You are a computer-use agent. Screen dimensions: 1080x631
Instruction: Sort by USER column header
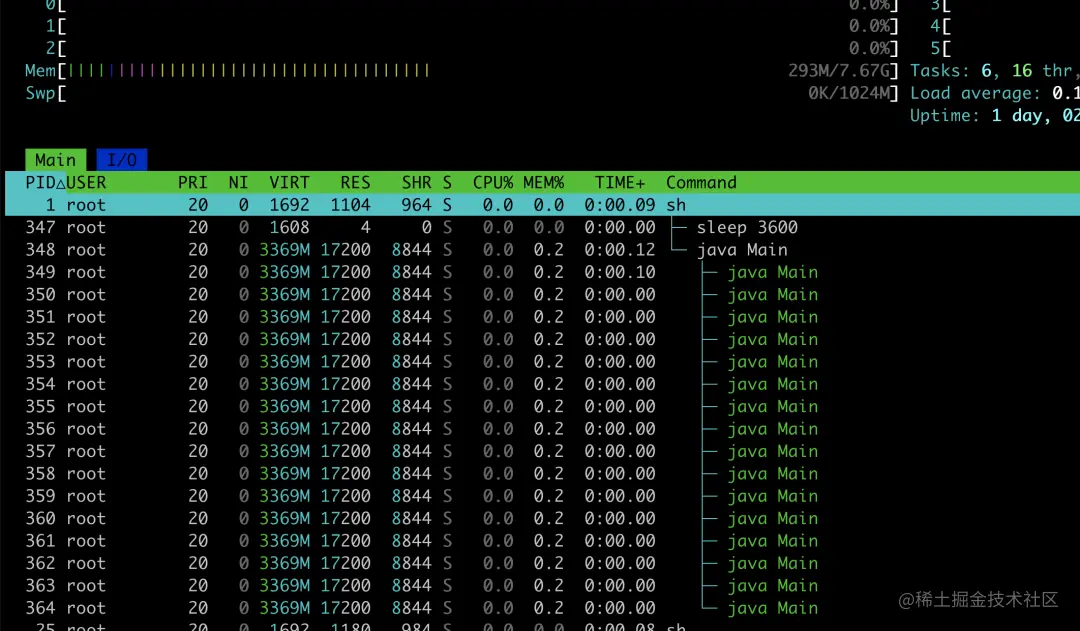pos(87,183)
